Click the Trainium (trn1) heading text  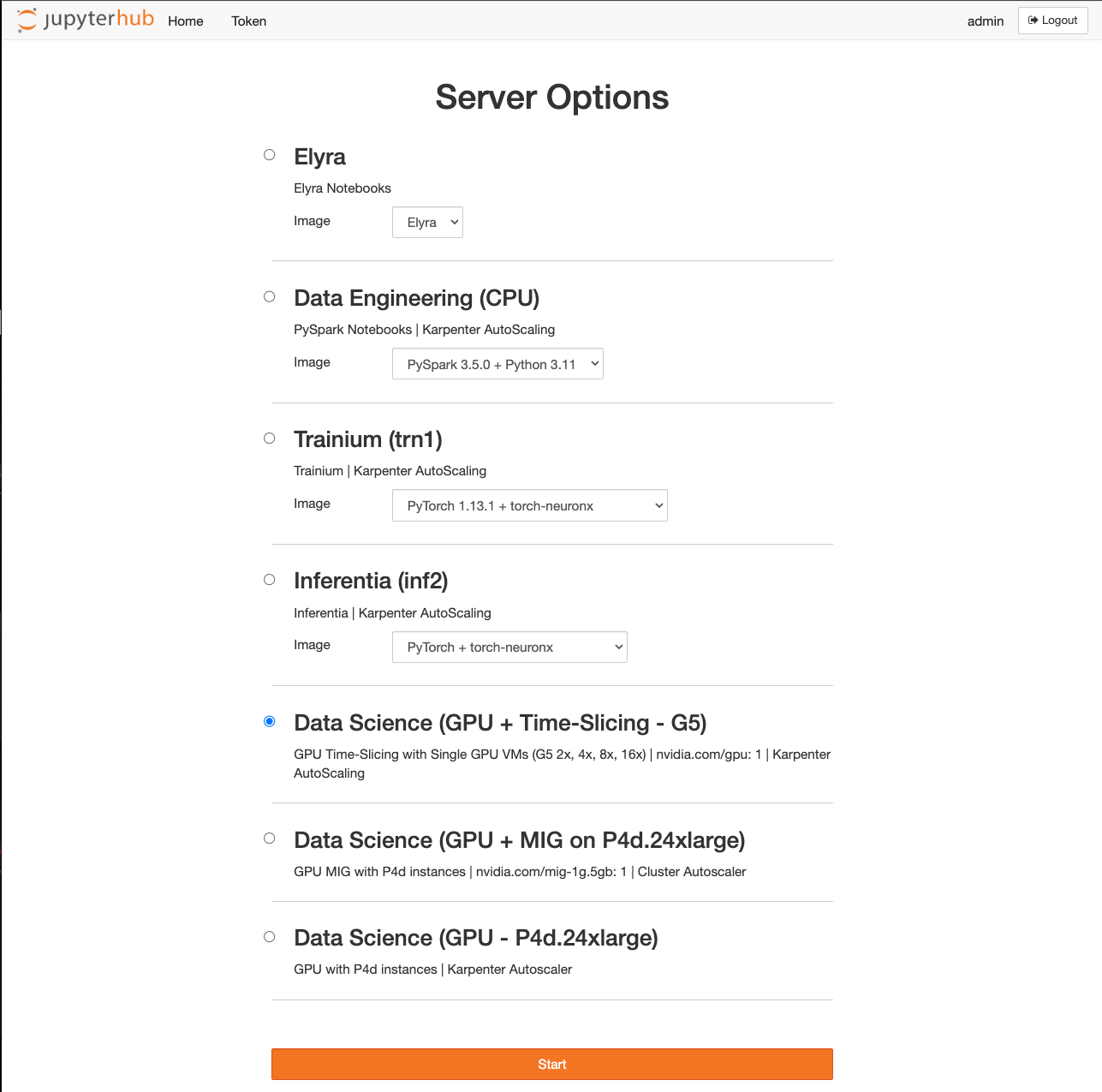pos(367,439)
